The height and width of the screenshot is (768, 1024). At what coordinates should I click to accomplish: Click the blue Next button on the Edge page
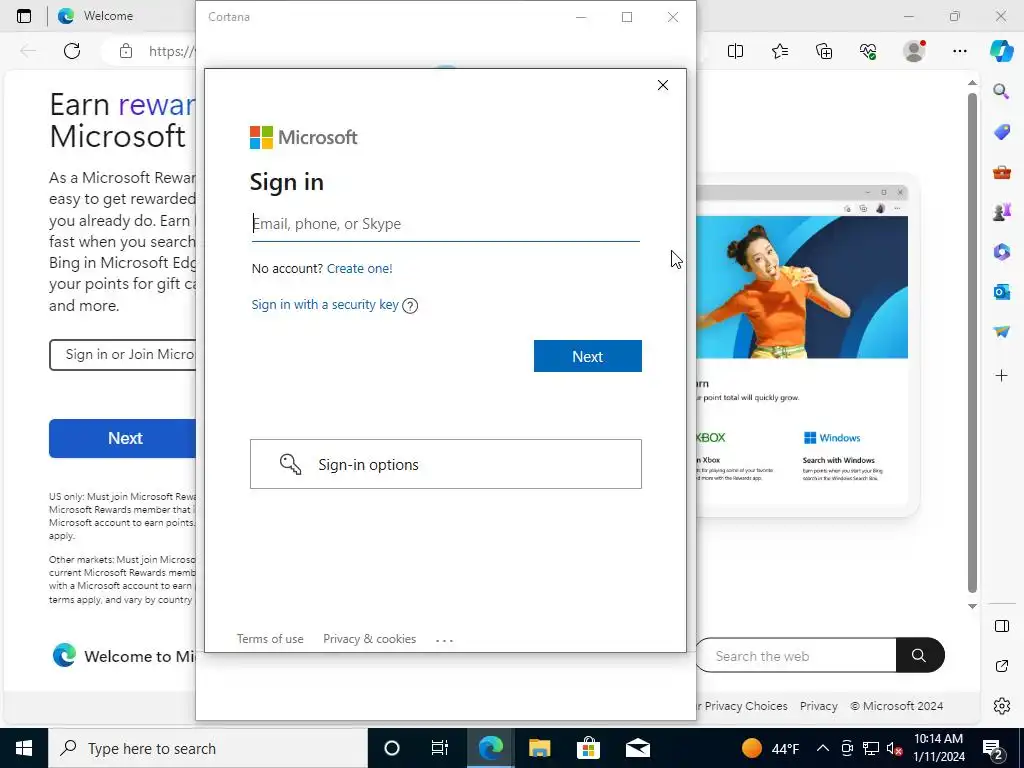click(x=123, y=438)
